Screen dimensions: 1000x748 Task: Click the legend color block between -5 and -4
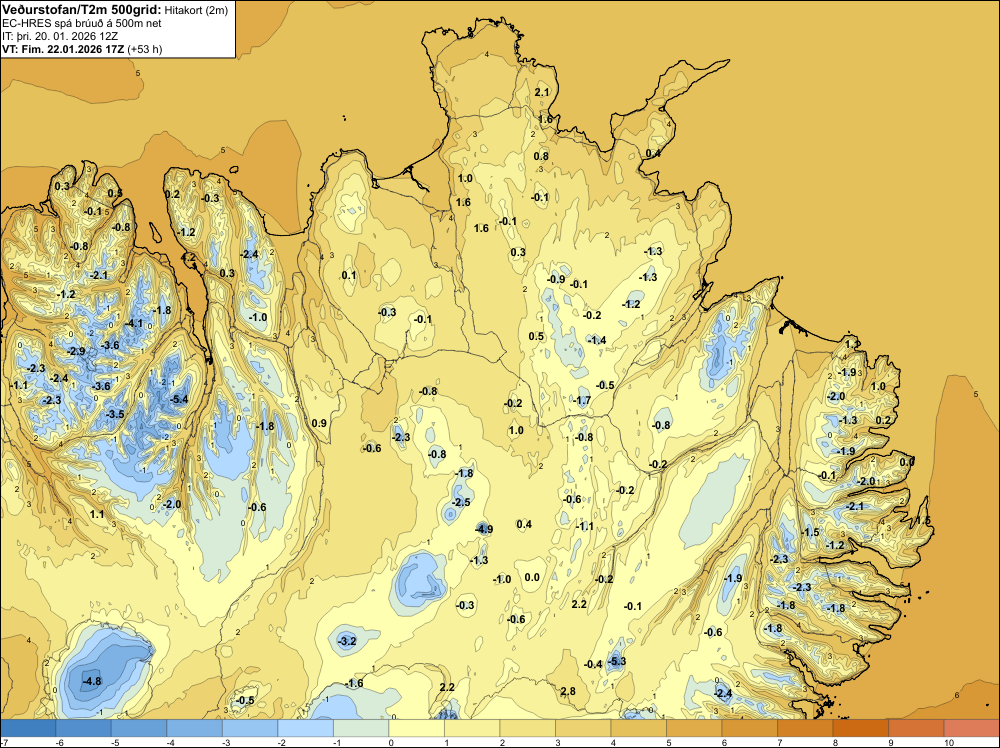(139, 728)
